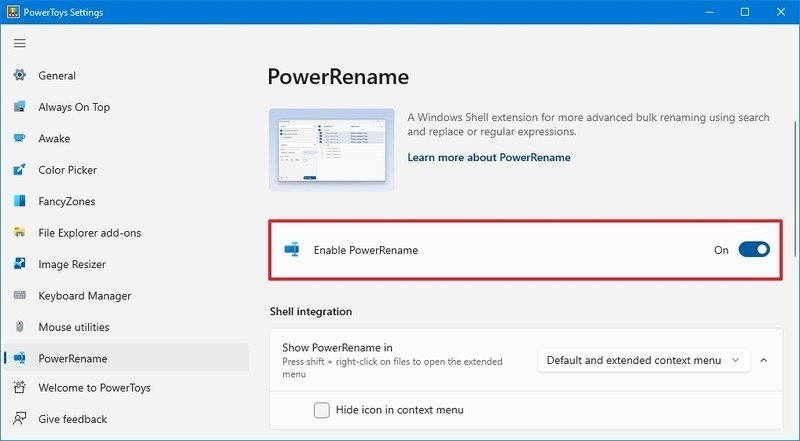
Task: Click the Always On Top icon
Action: pos(19,107)
